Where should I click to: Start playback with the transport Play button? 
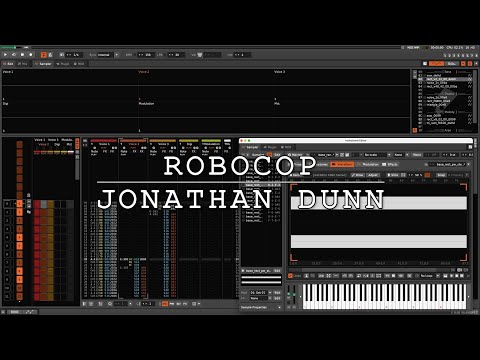point(5,55)
